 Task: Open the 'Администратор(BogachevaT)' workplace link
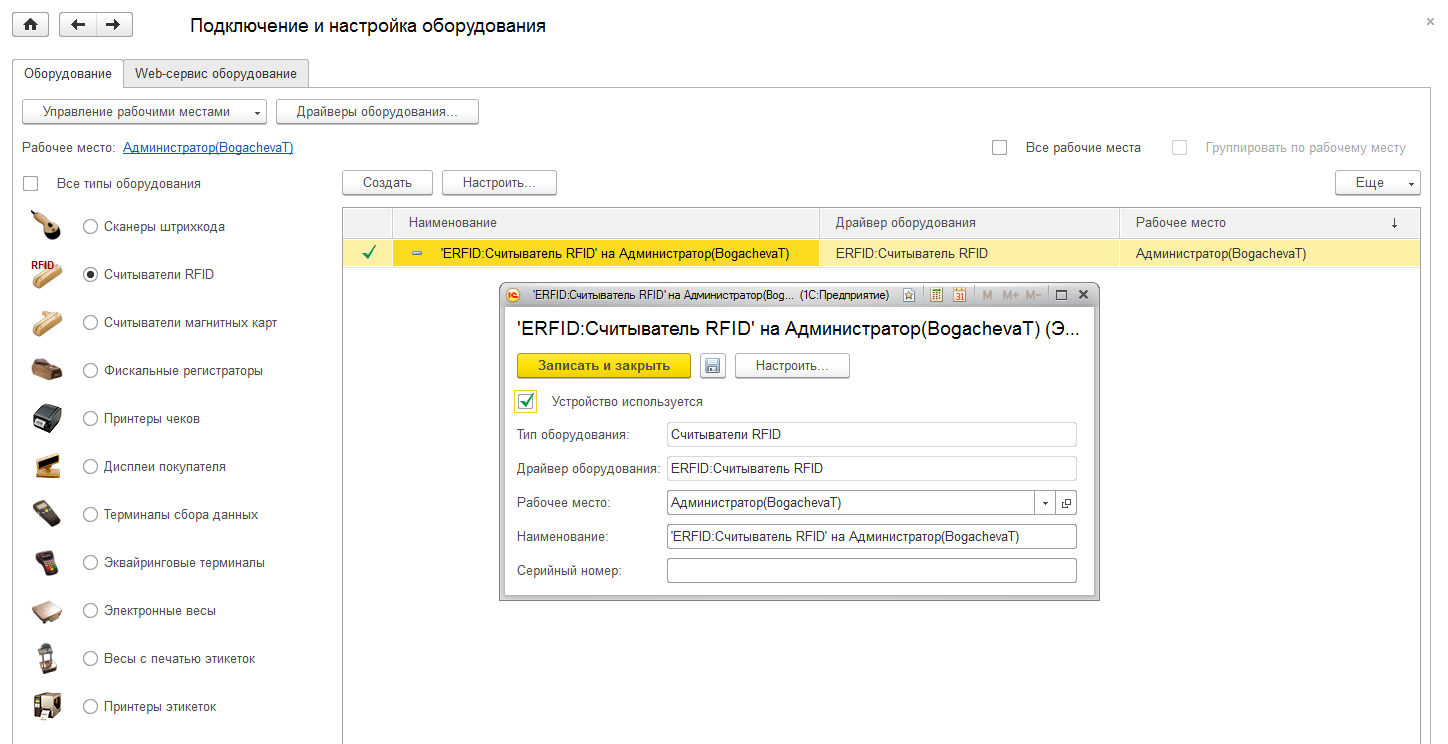pos(208,148)
